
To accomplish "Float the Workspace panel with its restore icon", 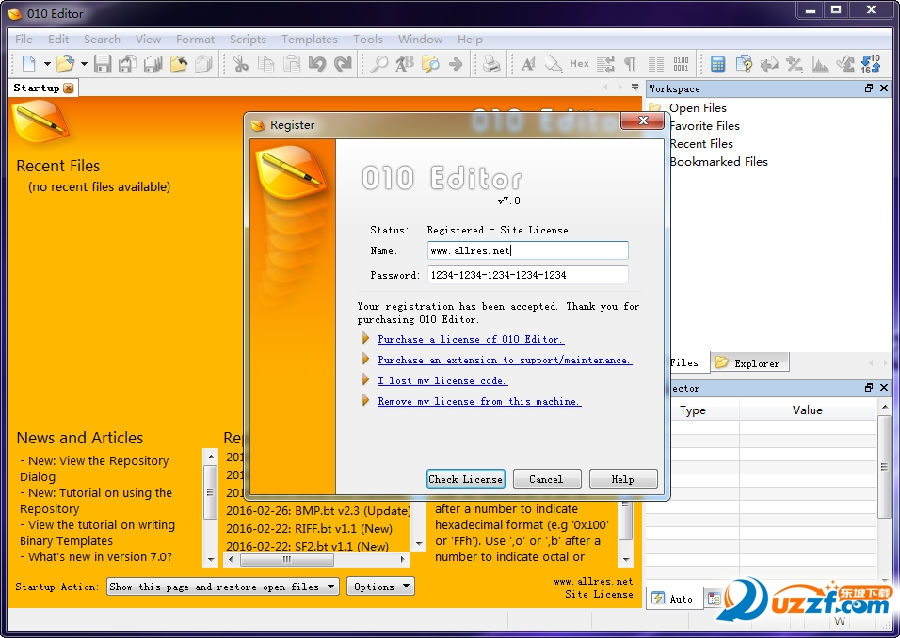I will pos(869,88).
